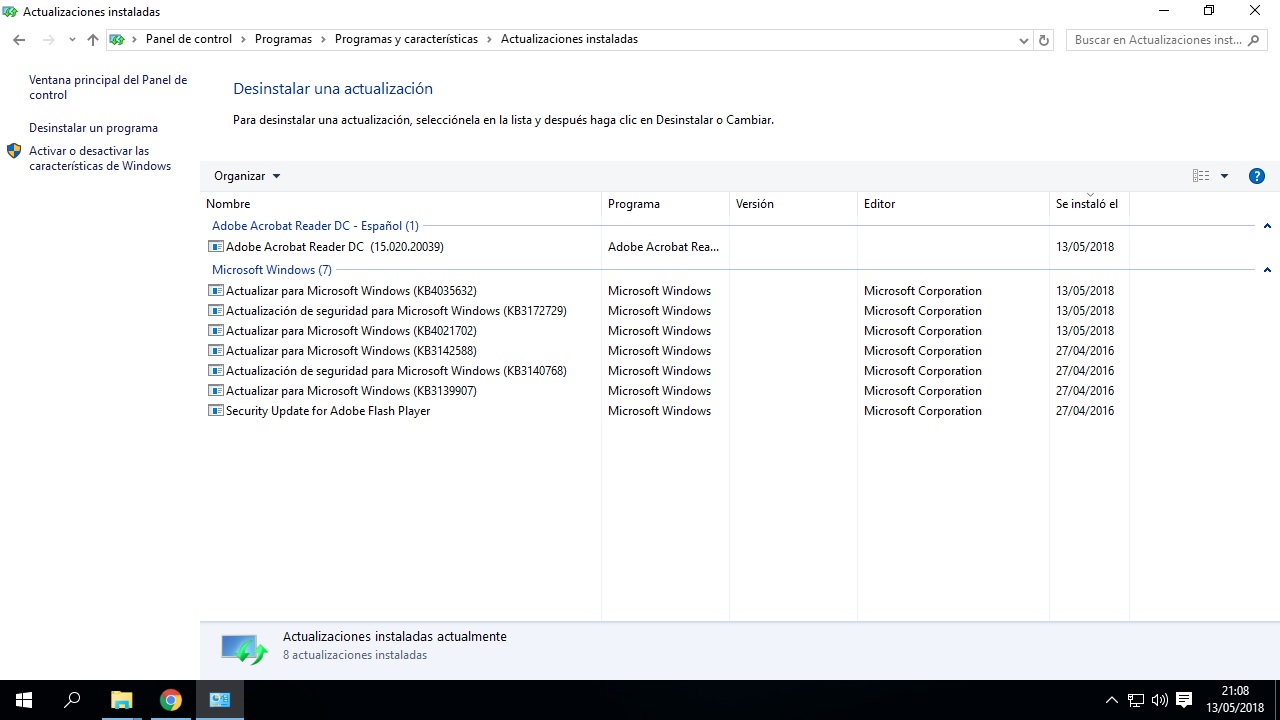Viewport: 1280px width, 720px height.
Task: Select update KB3142588
Action: (x=351, y=351)
